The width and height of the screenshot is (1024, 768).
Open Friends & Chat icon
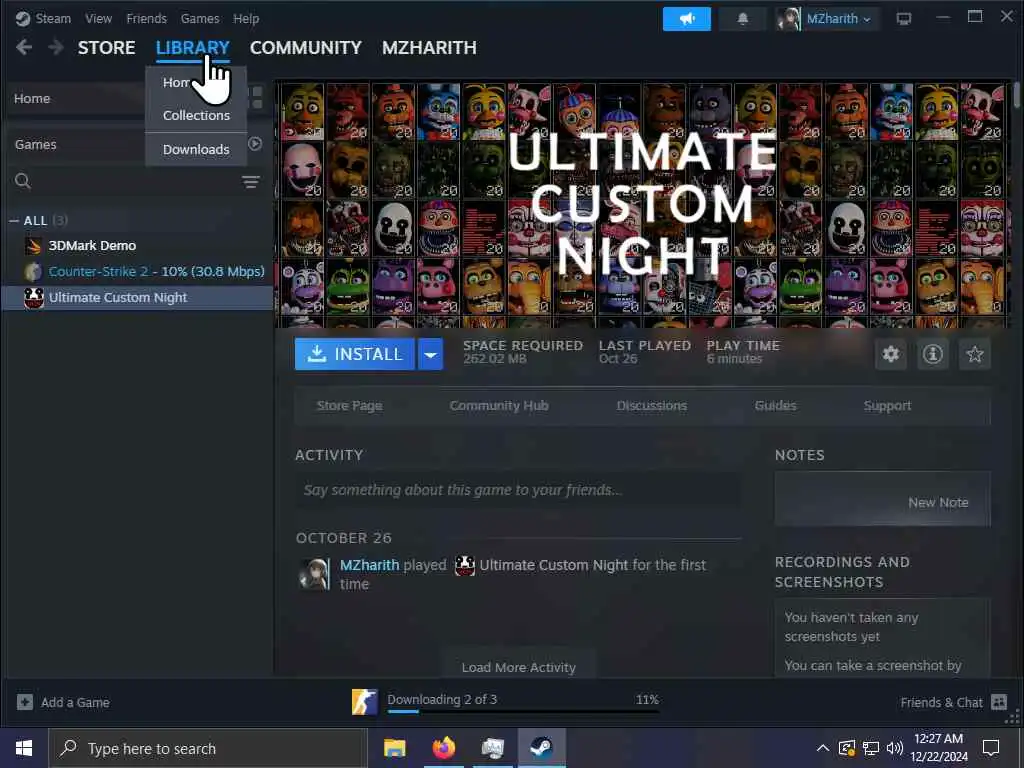click(x=999, y=702)
